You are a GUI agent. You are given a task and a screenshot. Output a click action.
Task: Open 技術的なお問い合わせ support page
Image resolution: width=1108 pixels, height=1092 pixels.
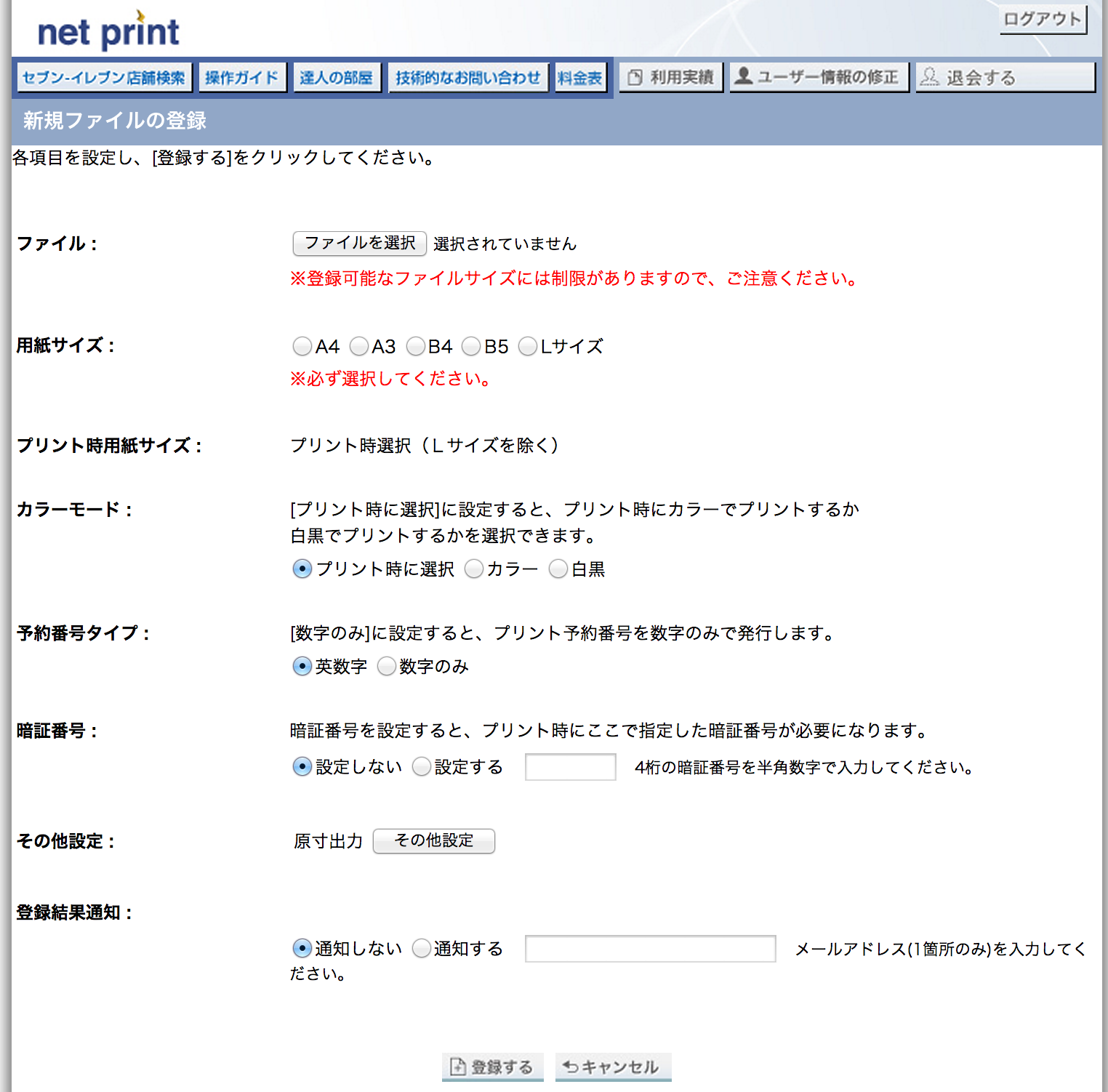[x=468, y=78]
